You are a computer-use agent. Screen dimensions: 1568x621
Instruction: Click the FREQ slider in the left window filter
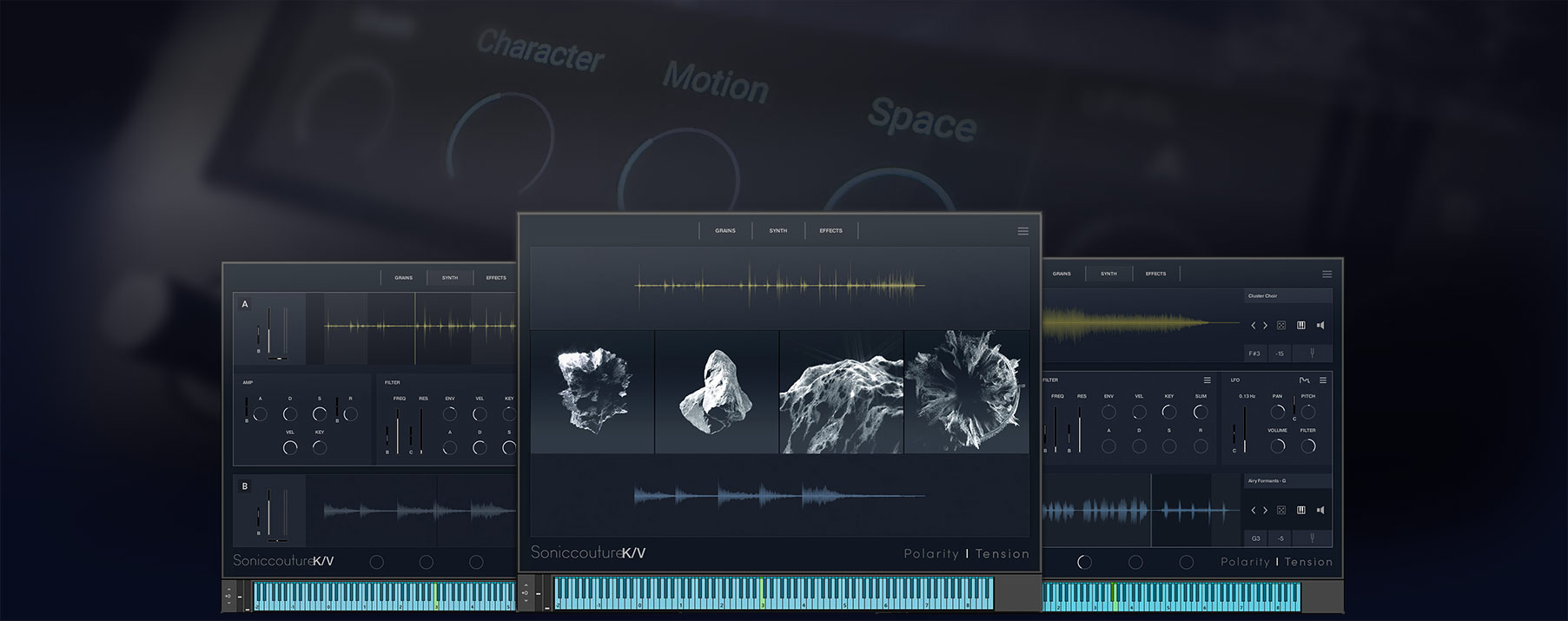point(398,431)
